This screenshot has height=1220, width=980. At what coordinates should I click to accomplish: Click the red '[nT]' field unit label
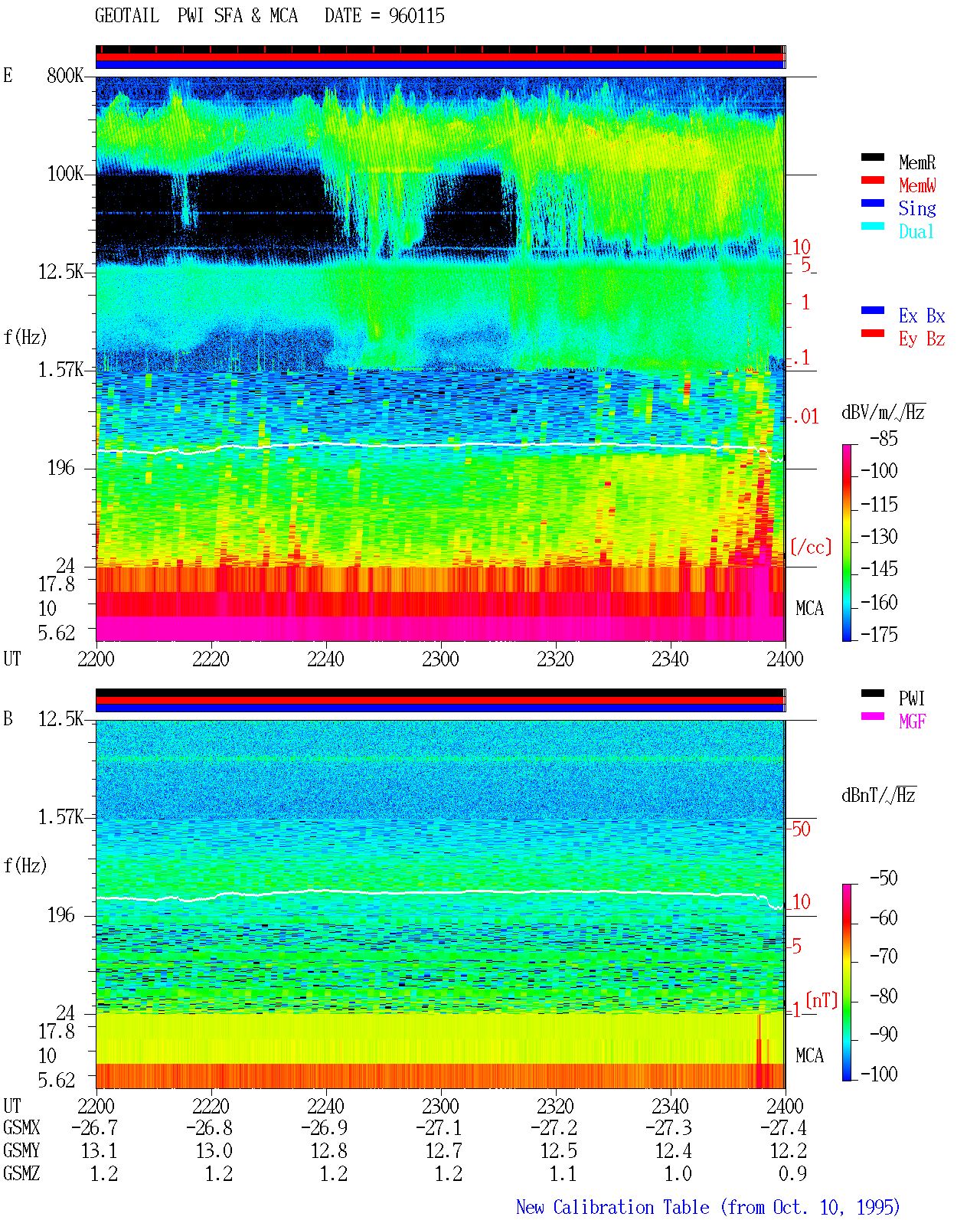pyautogui.click(x=822, y=1000)
